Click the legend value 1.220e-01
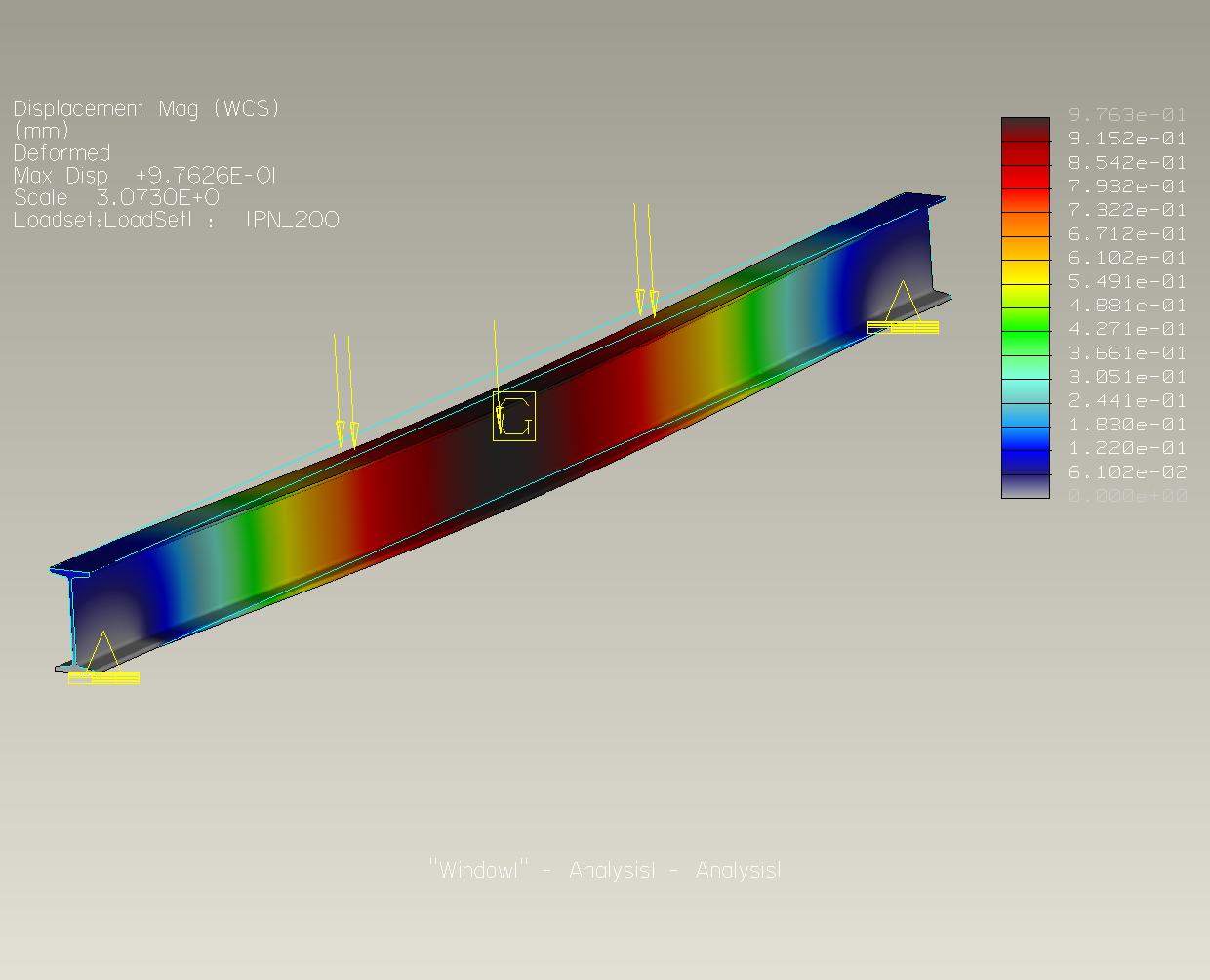 click(1128, 448)
